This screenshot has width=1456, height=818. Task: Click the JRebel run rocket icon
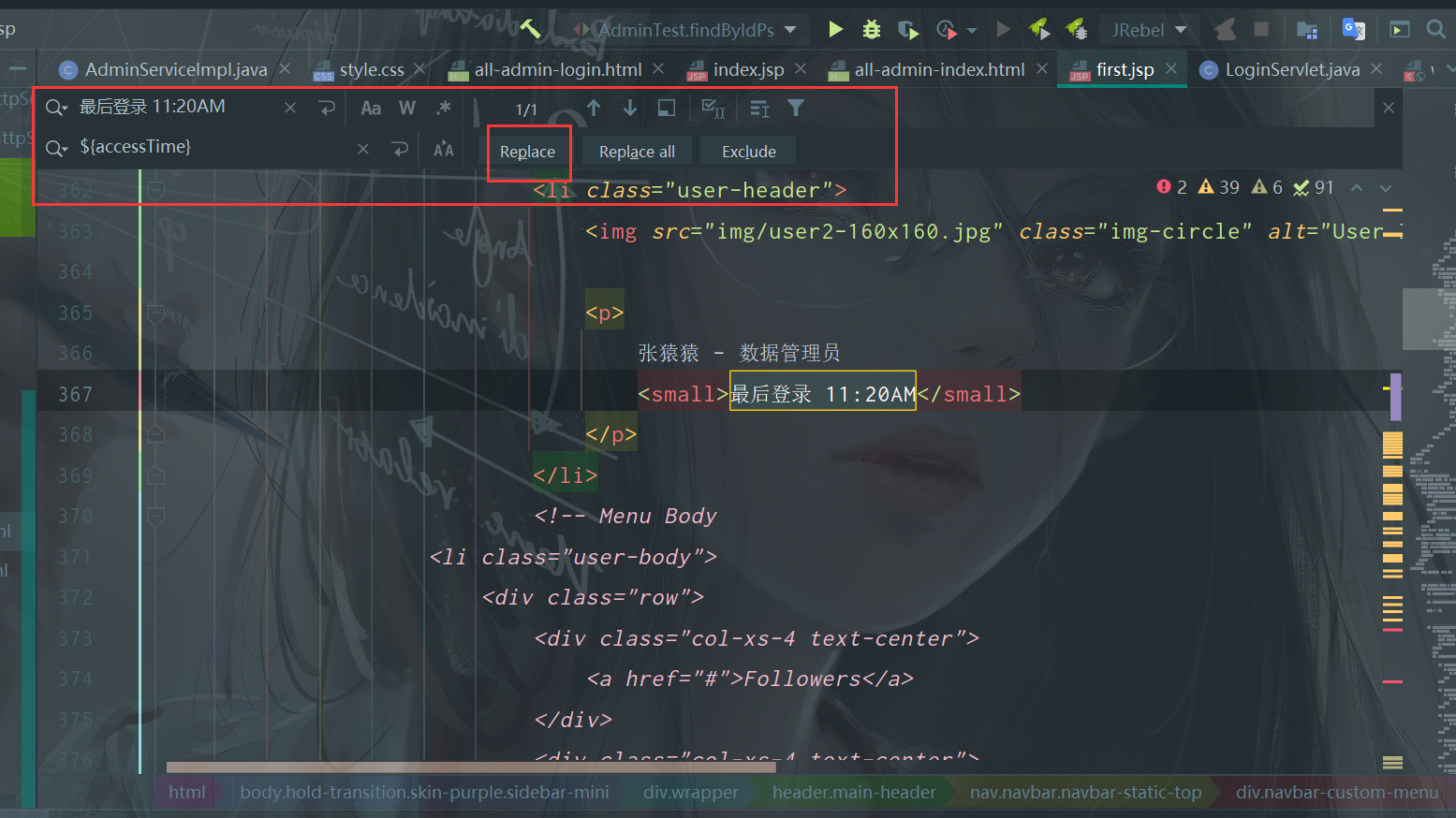click(x=1039, y=29)
